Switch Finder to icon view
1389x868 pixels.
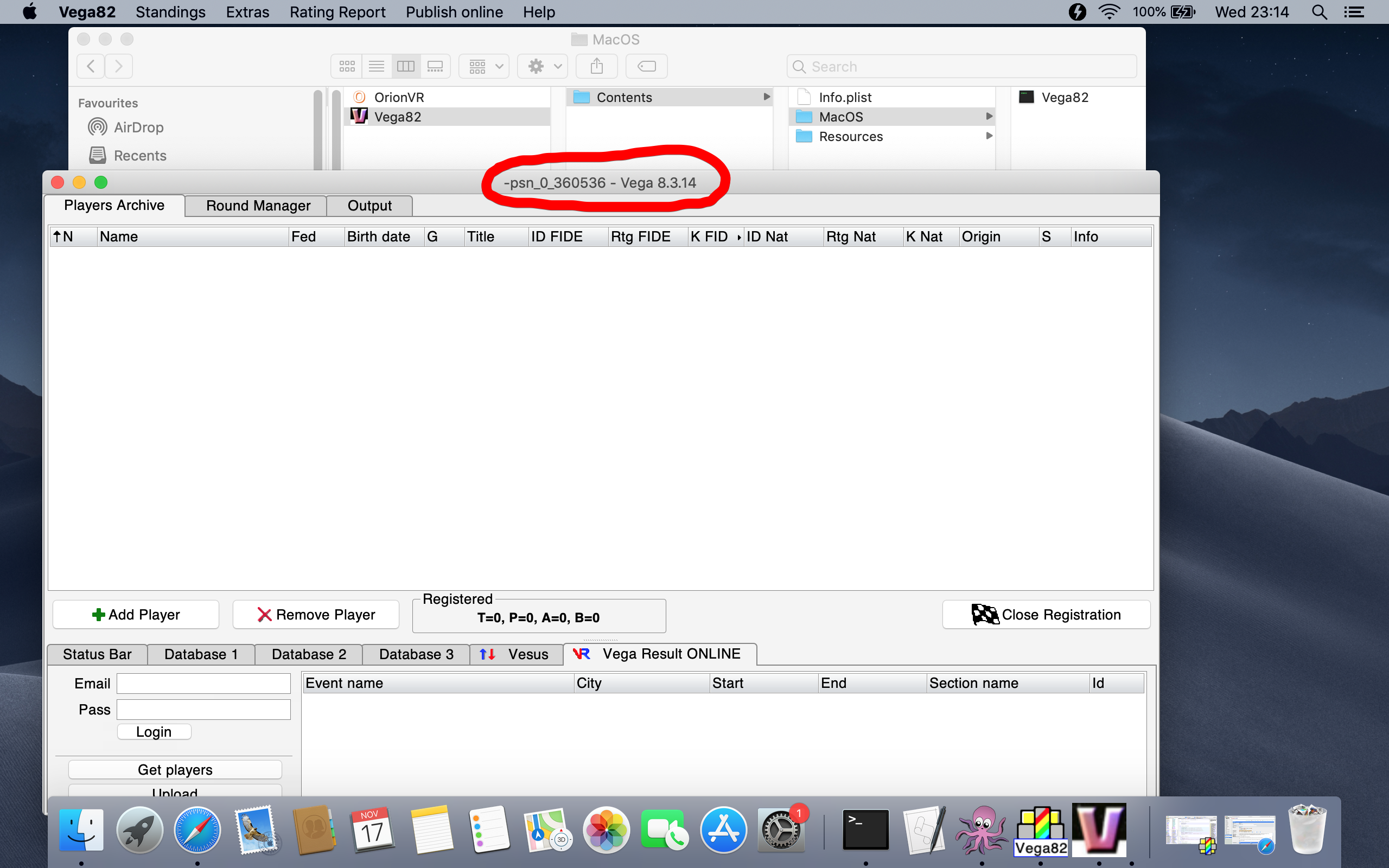click(347, 66)
